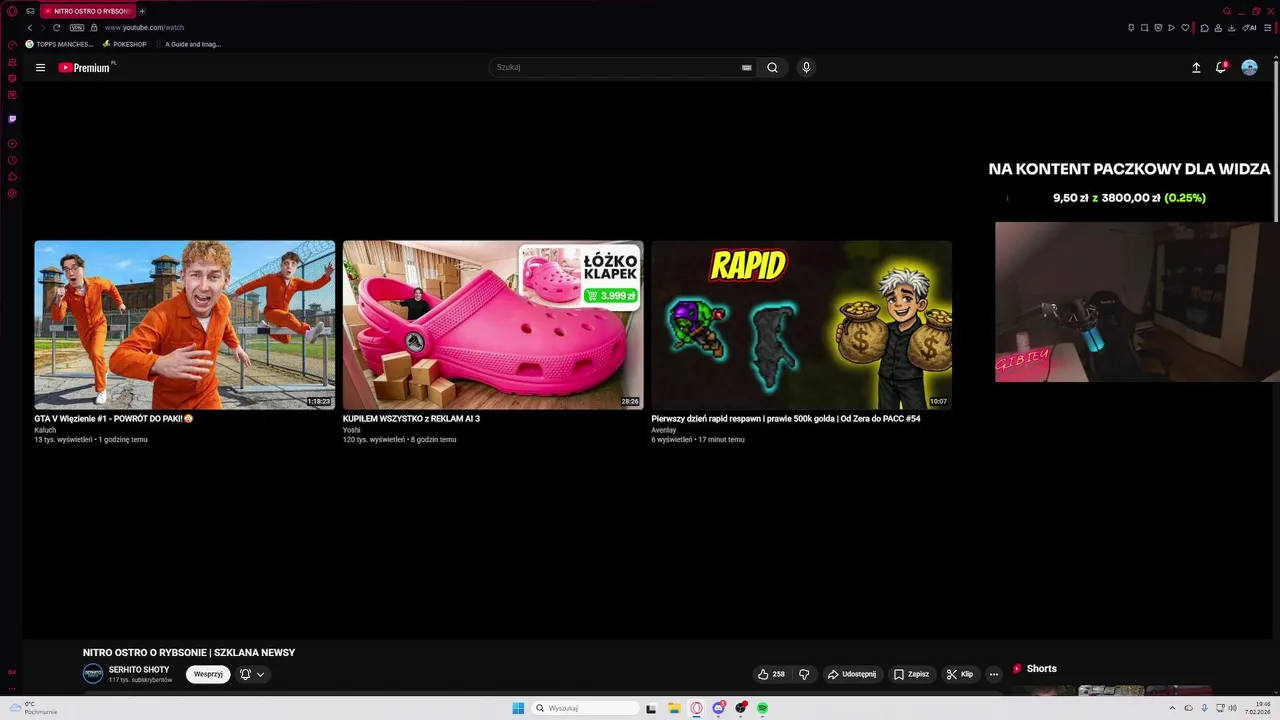The width and height of the screenshot is (1280, 720).
Task: Open Twitch in the Opera sidebar
Action: 12,119
